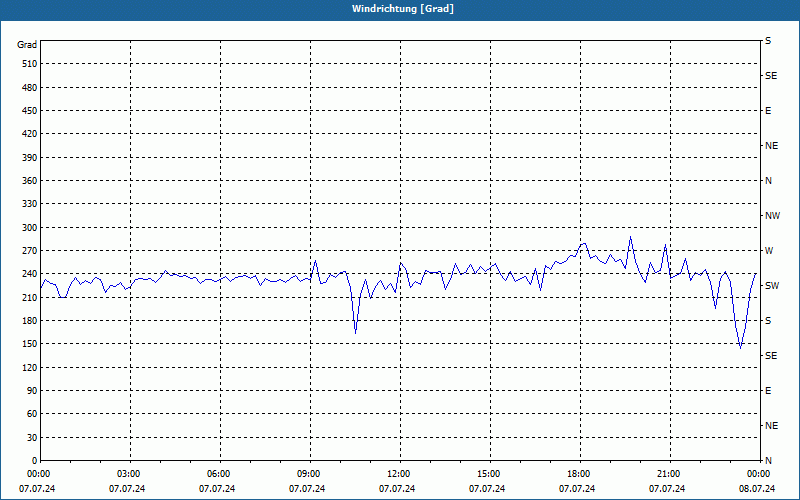Click the highest peak of the blue line near 290
The width and height of the screenshot is (800, 500).
631,237
